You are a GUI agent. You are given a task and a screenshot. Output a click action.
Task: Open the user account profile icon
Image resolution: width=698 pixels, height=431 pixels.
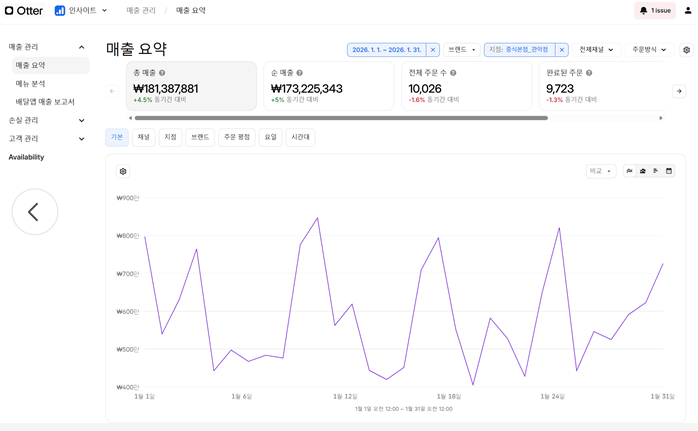click(688, 10)
